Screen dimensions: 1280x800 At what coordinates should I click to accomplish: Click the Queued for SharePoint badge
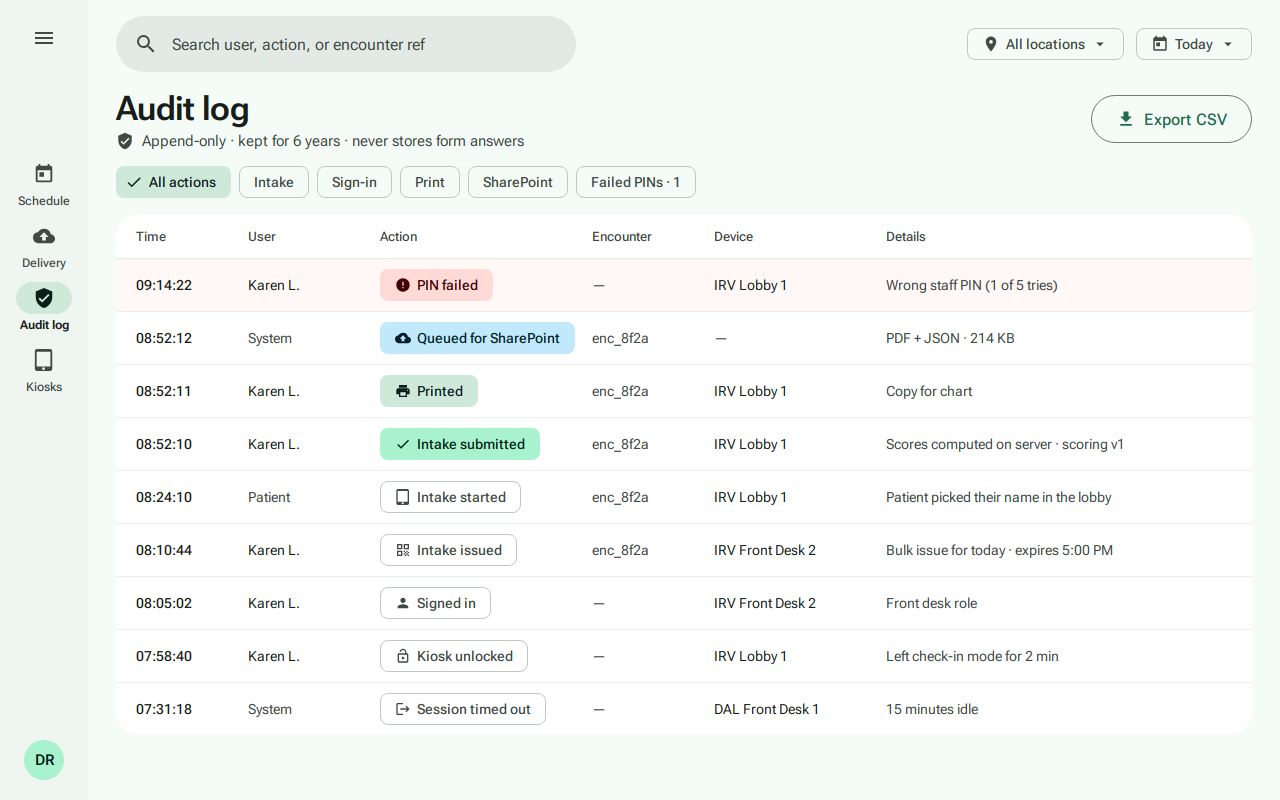point(477,338)
